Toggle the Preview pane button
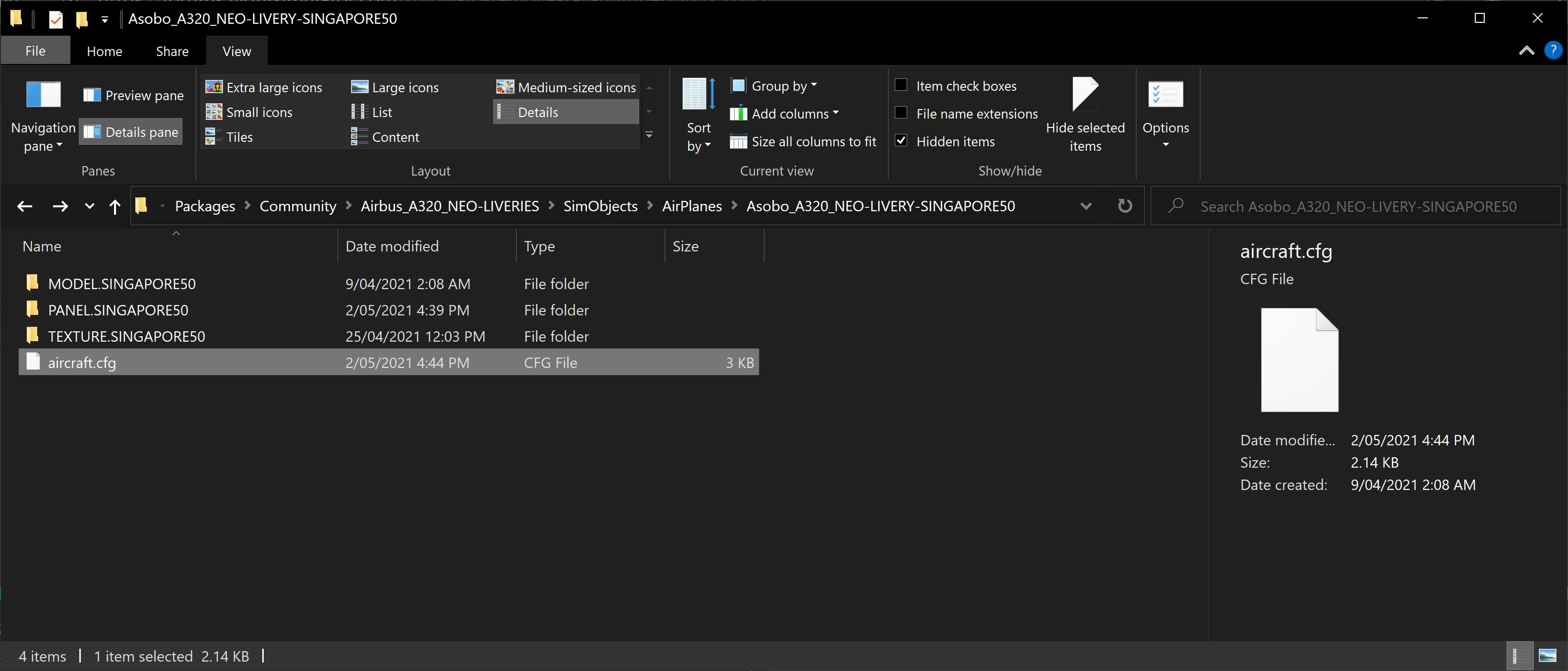The width and height of the screenshot is (1568, 671). (133, 95)
